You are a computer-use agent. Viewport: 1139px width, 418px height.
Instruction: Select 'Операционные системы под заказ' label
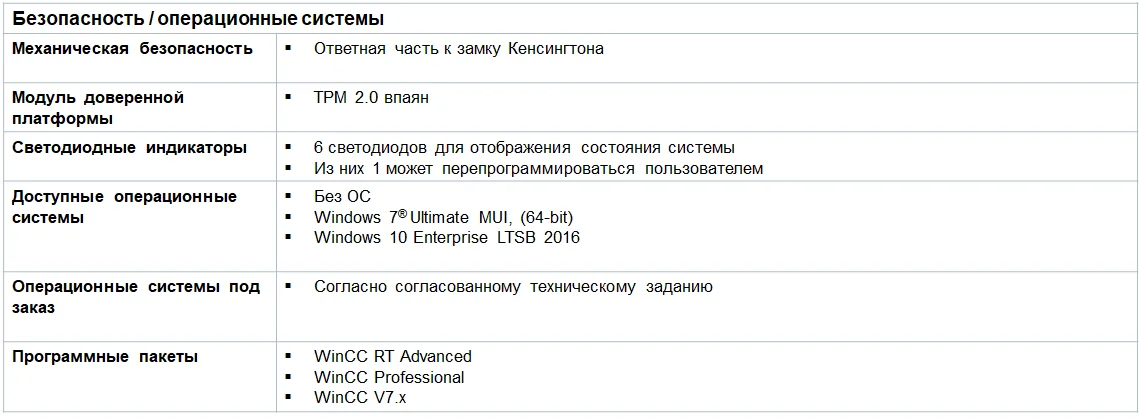point(135,297)
